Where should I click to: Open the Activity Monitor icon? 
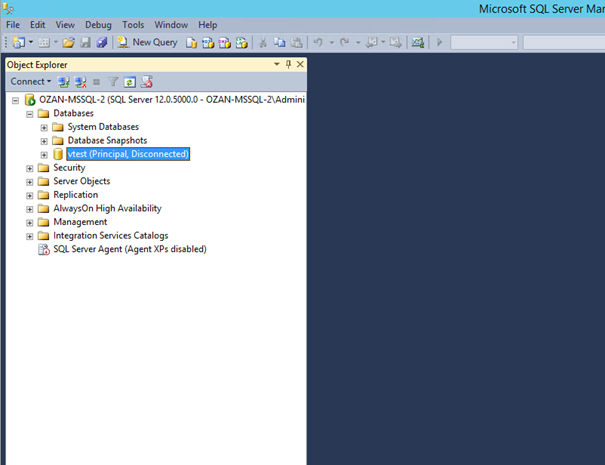pyautogui.click(x=417, y=42)
